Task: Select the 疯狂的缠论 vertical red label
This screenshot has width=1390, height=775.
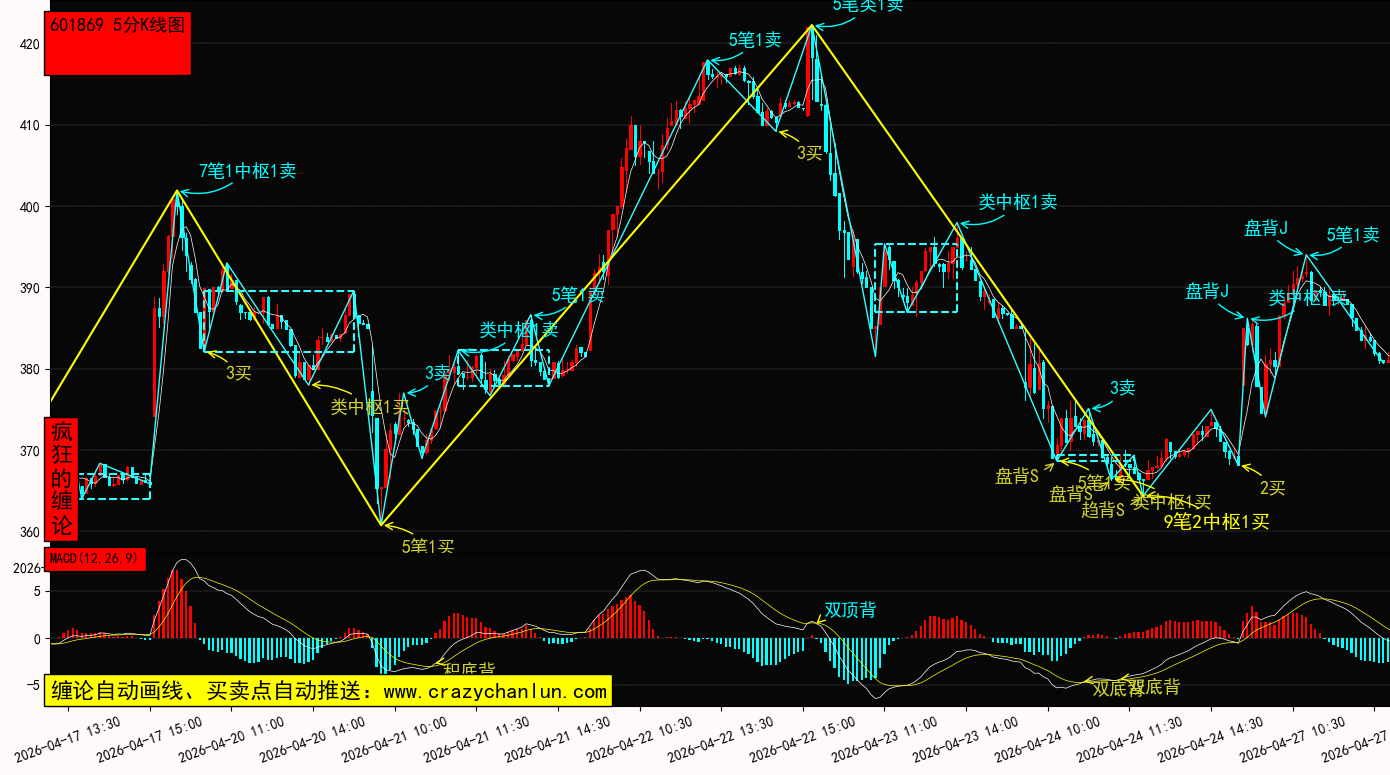Action: (x=62, y=479)
